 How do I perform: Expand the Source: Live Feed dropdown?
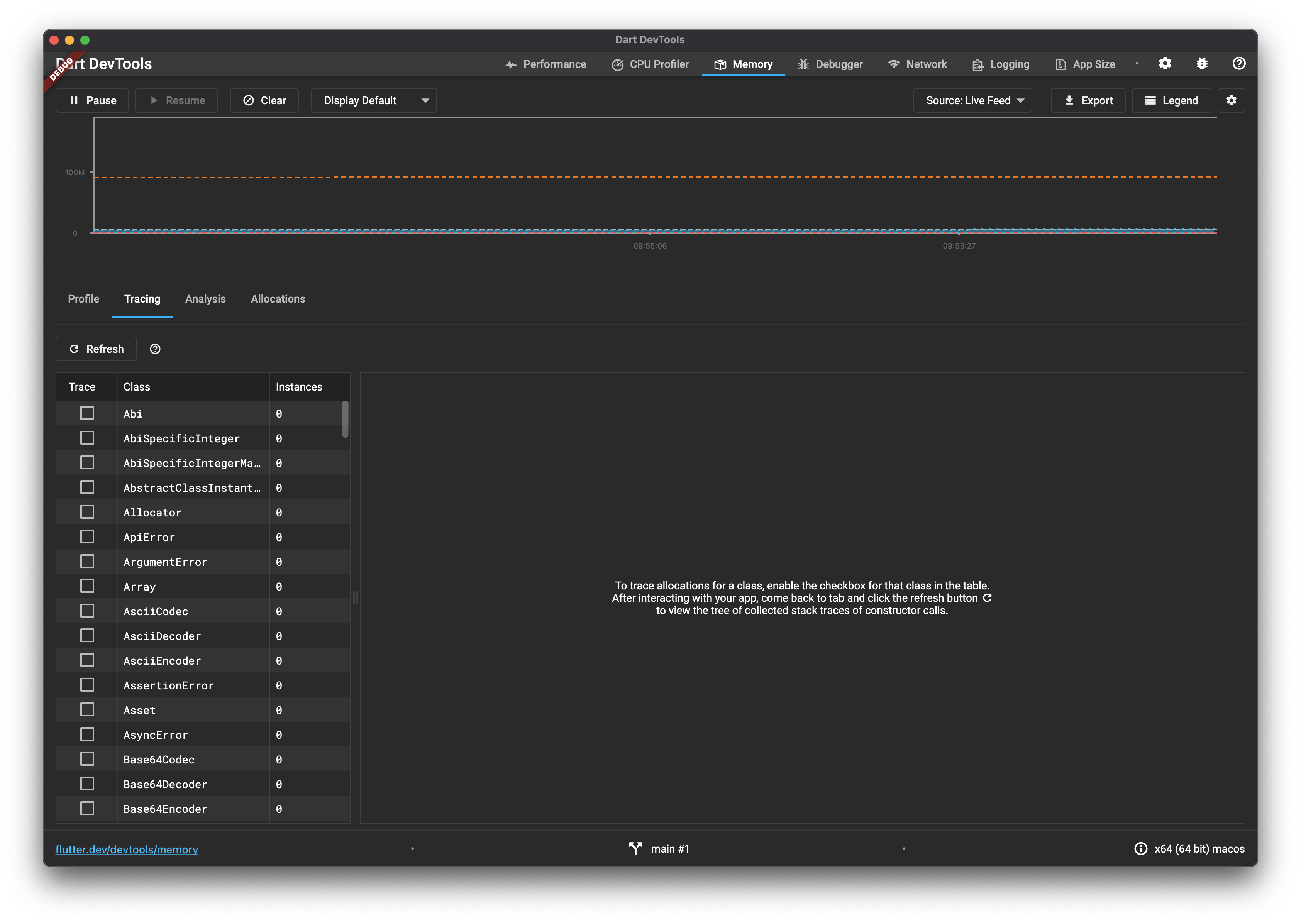pyautogui.click(x=972, y=101)
